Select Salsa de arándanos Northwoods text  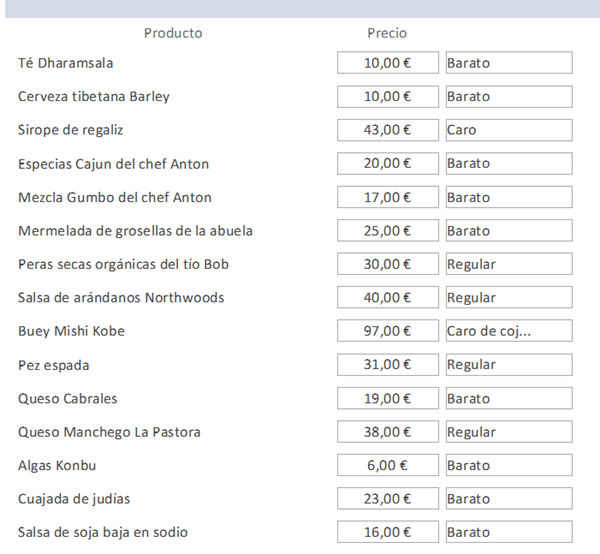coord(121,298)
